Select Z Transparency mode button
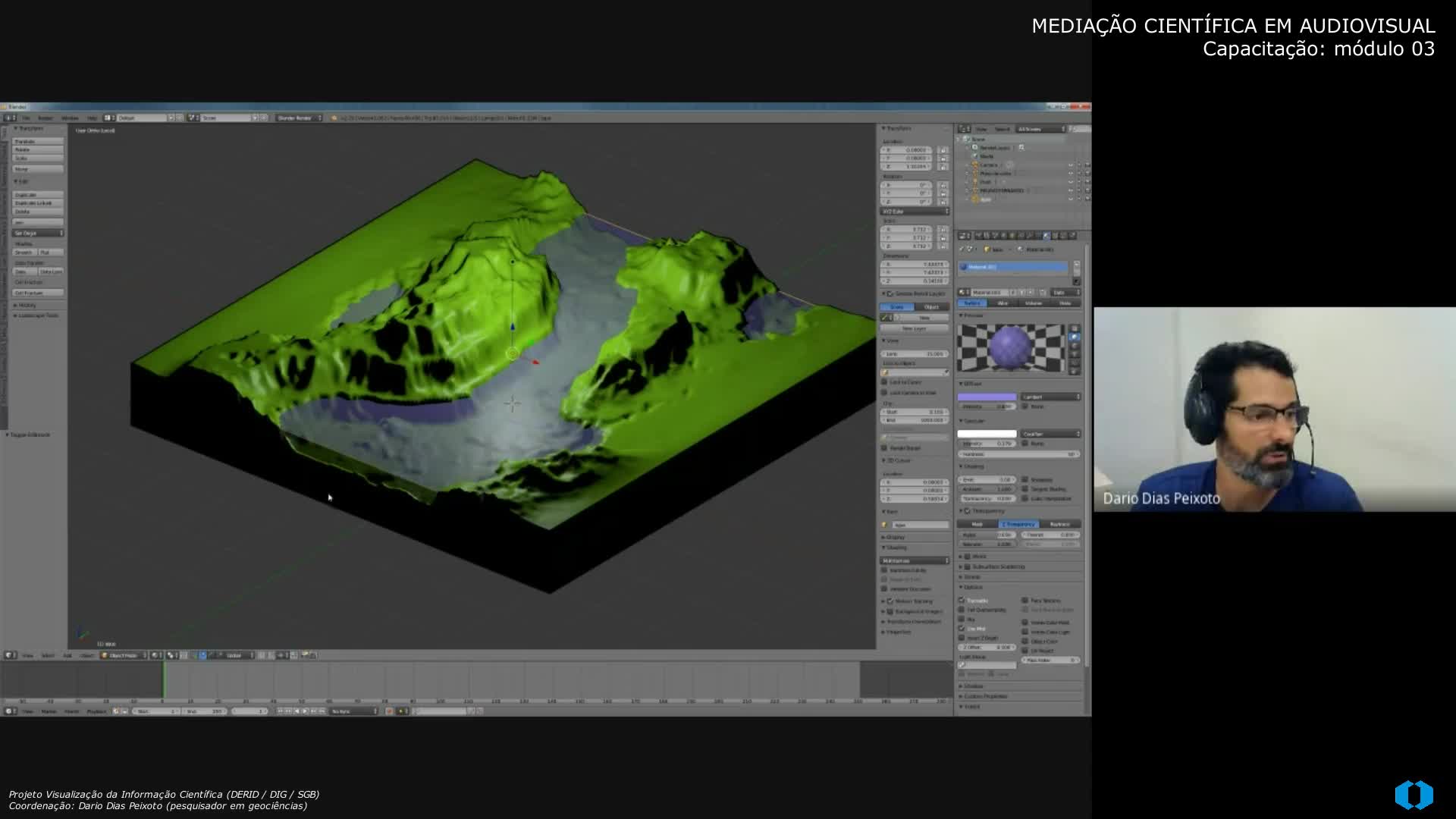Viewport: 1456px width, 819px height. point(1018,524)
